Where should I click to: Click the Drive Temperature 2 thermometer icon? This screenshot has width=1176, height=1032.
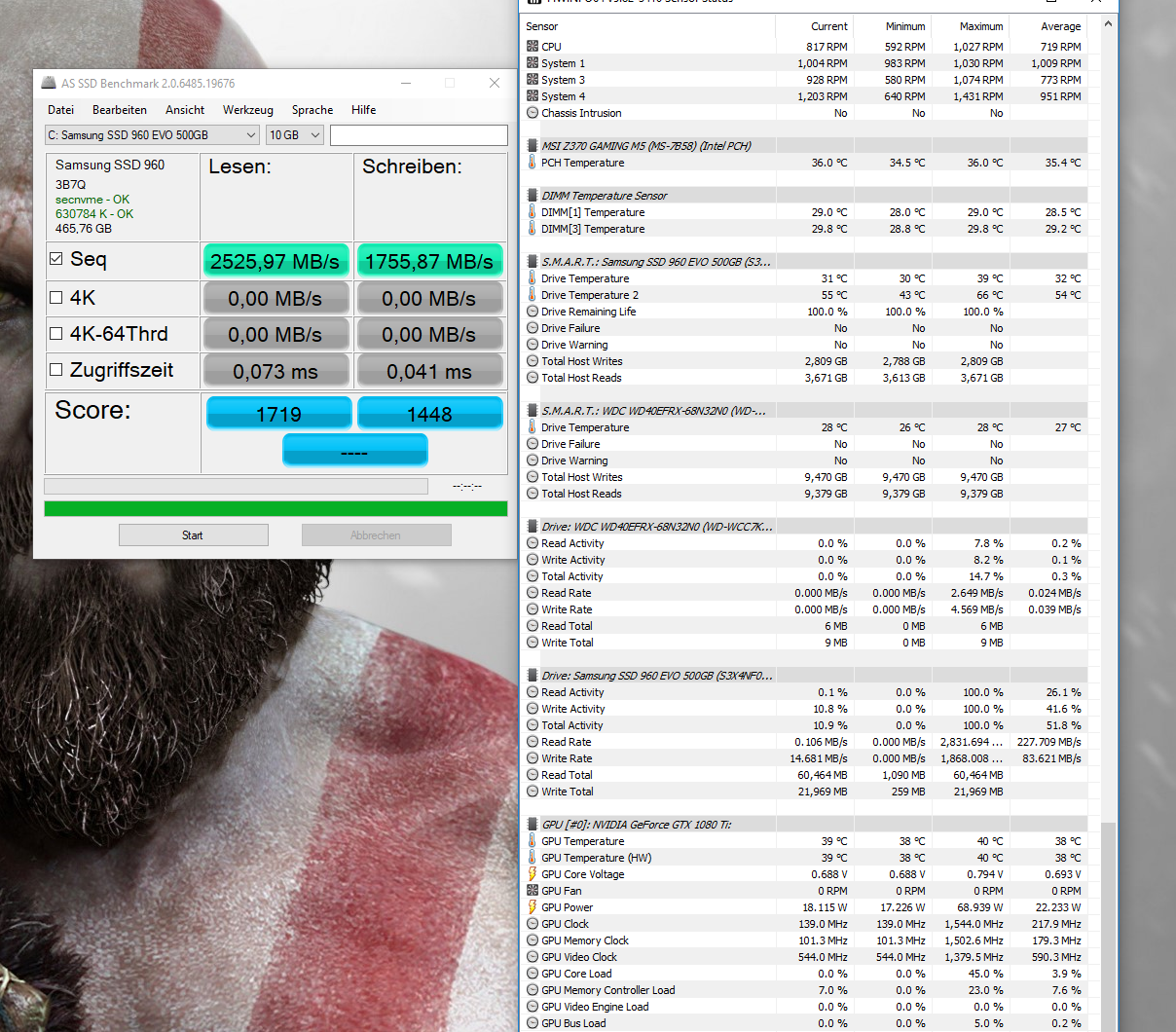(533, 294)
